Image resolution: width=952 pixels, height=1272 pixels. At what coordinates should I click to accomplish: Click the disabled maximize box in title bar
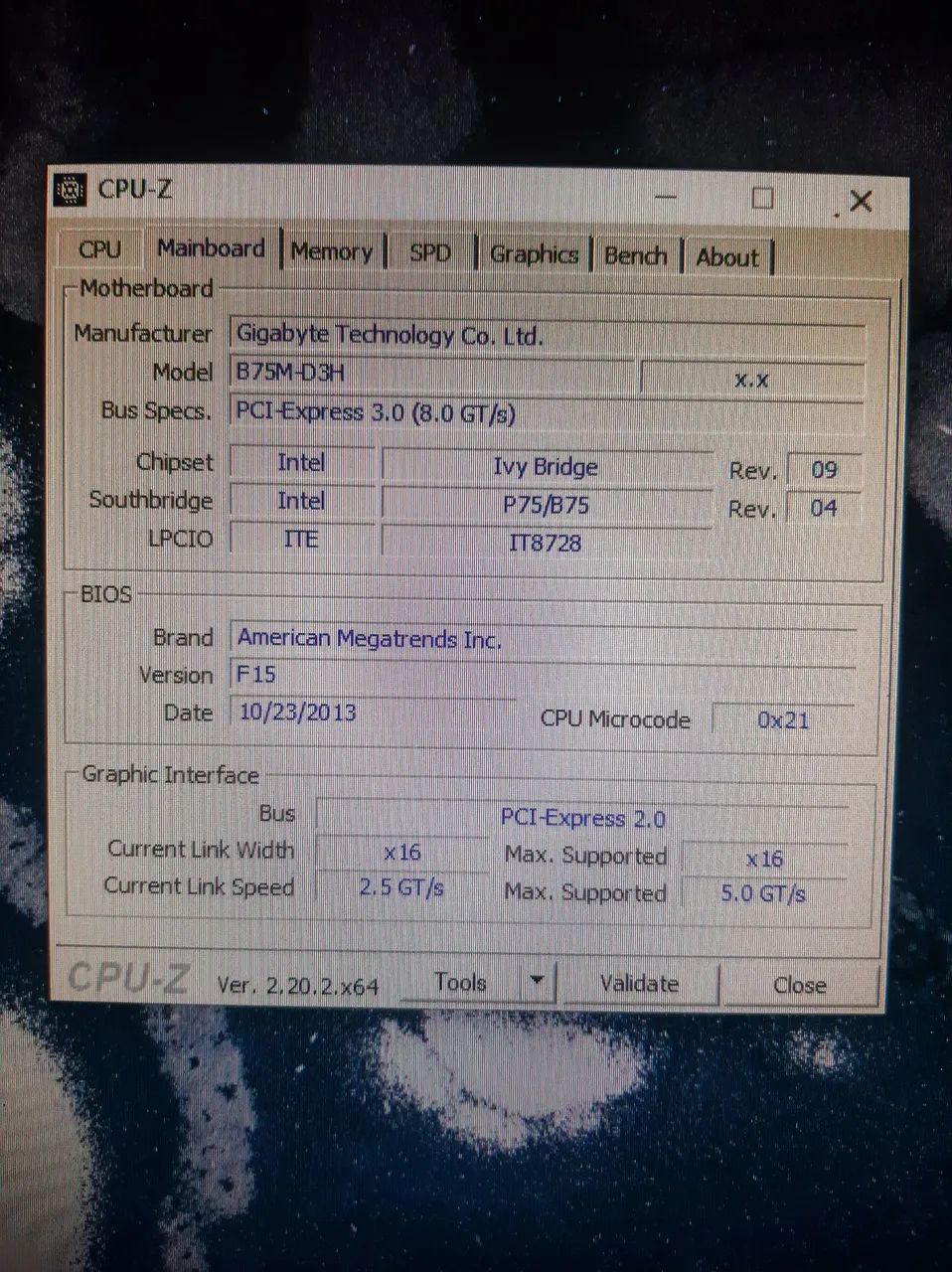pyautogui.click(x=762, y=198)
